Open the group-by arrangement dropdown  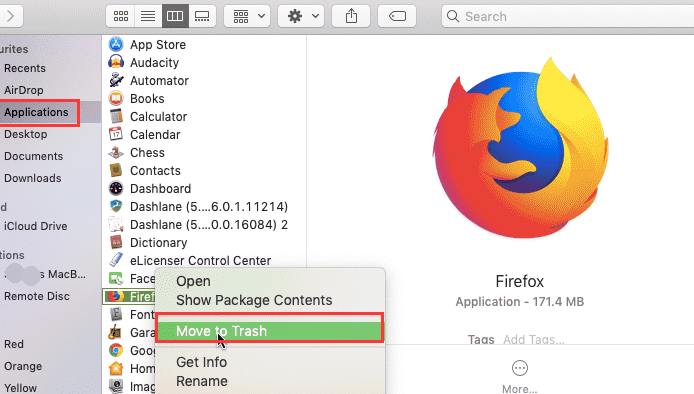(247, 16)
